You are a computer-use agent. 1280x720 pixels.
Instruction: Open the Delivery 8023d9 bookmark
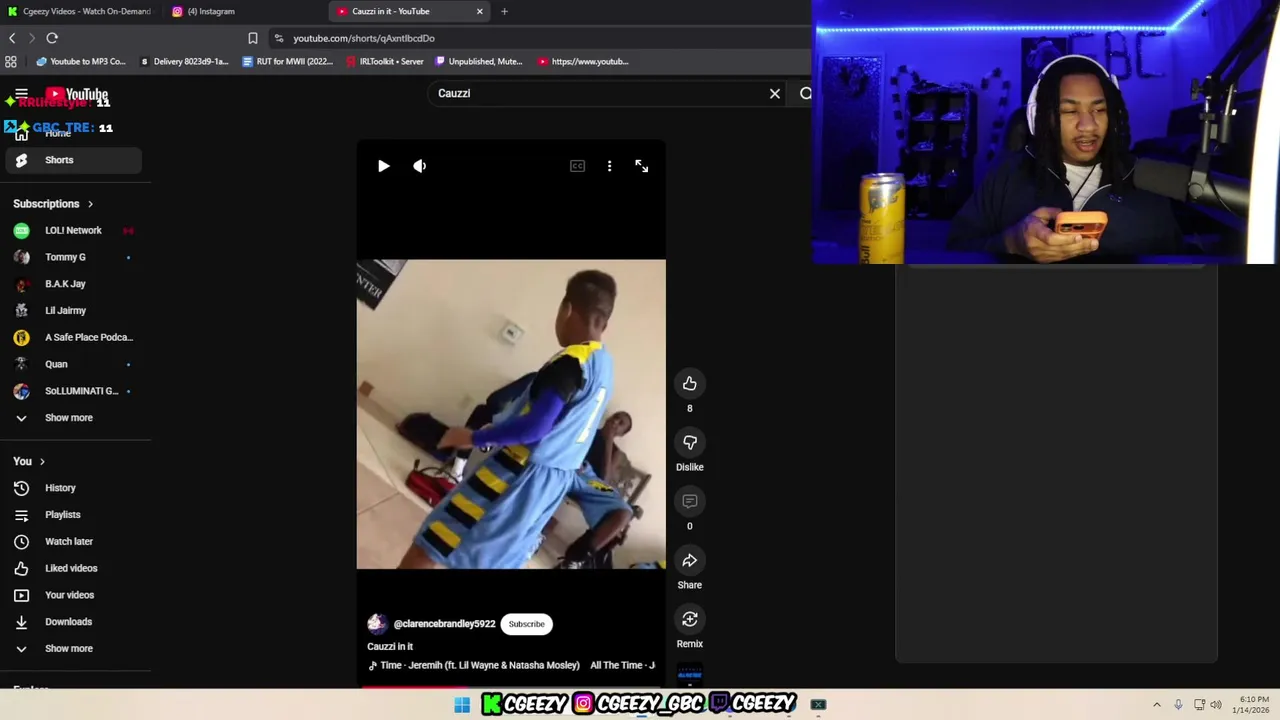[x=185, y=61]
